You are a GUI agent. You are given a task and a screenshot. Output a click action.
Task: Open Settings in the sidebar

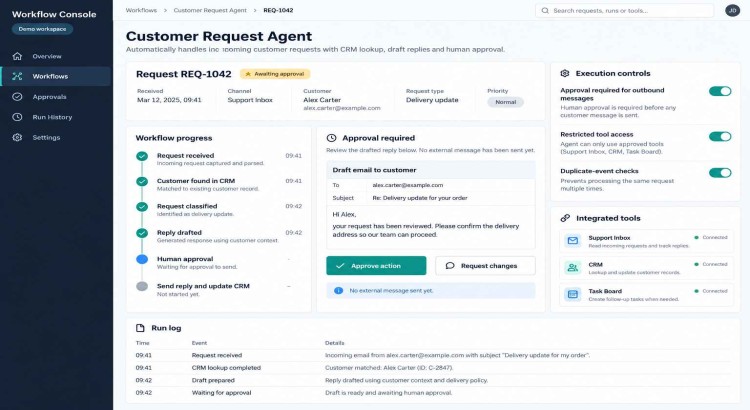(x=46, y=137)
